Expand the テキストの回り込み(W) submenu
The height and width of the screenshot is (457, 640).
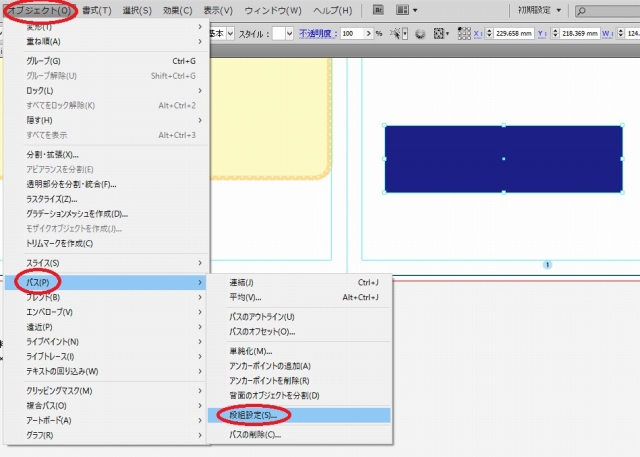click(107, 371)
